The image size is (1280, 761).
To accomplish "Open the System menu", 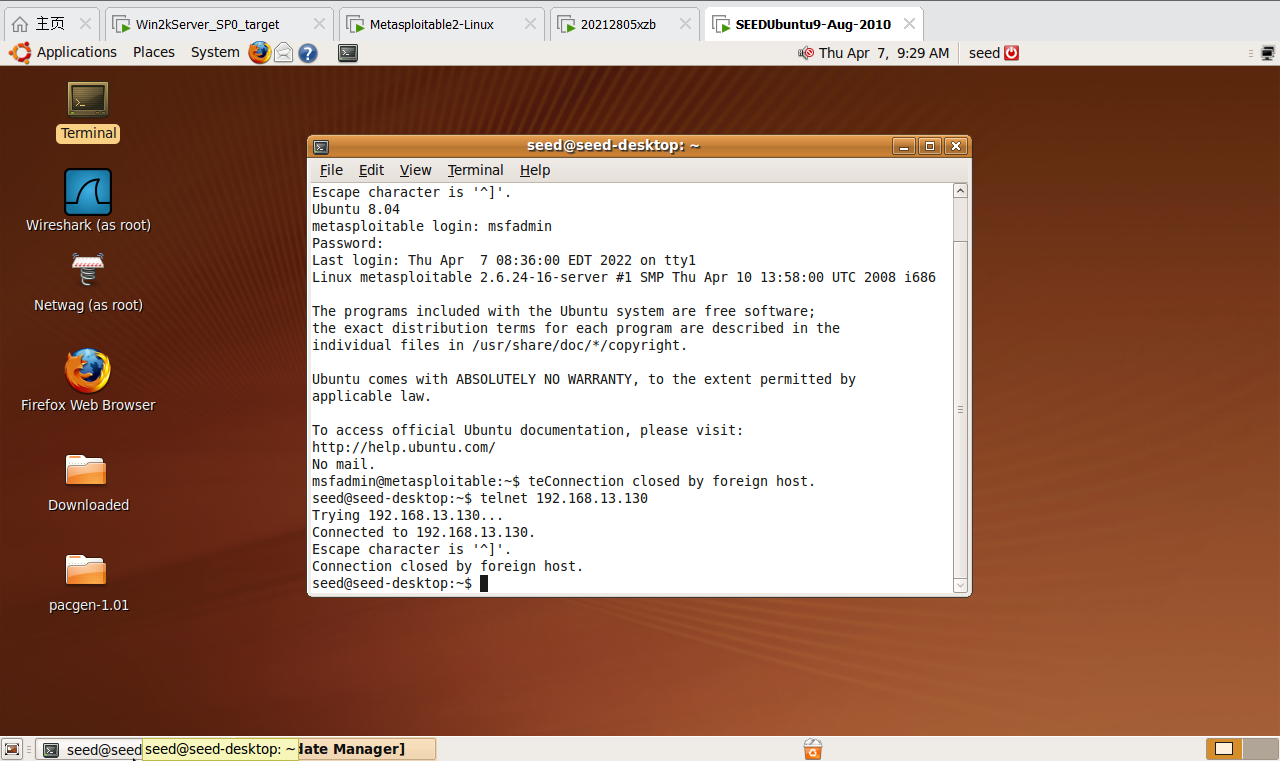I will 215,52.
